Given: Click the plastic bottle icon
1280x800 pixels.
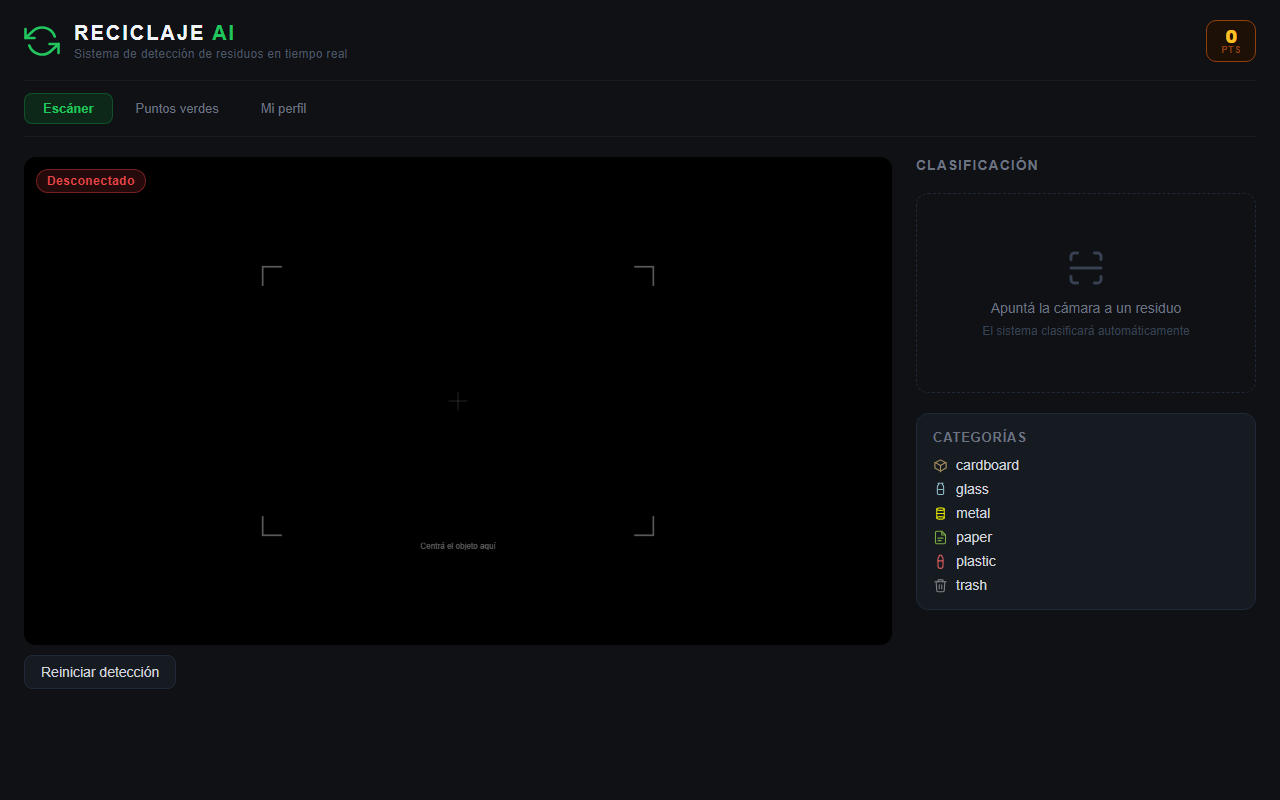Looking at the screenshot, I should point(940,561).
